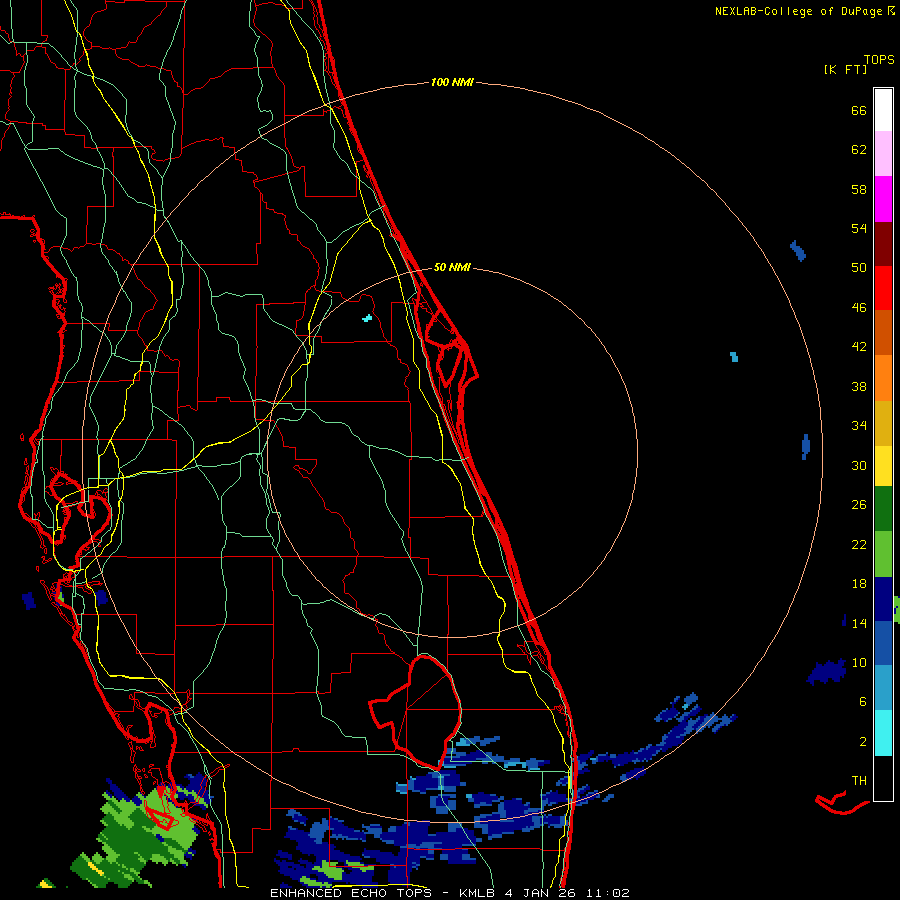Image resolution: width=900 pixels, height=900 pixels.
Task: Click the 22 value on the legend
Action: click(859, 544)
